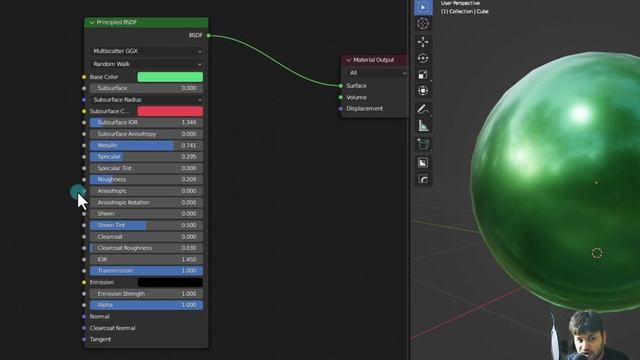The height and width of the screenshot is (360, 640).
Task: Click the IOR value field 1.450
Action: (146, 259)
